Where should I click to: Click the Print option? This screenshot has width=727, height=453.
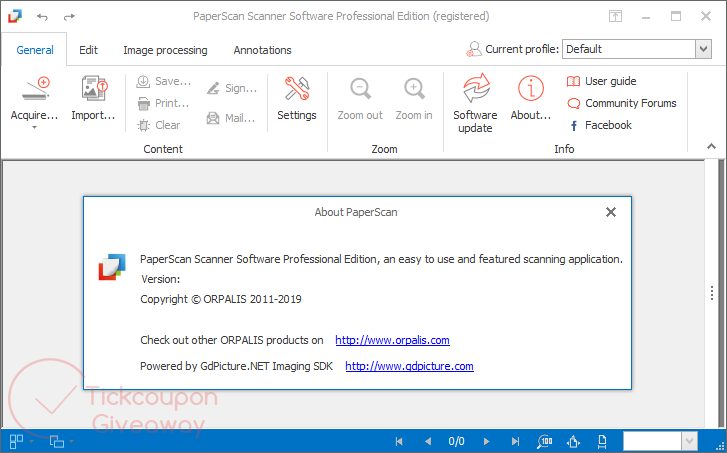coord(163,103)
